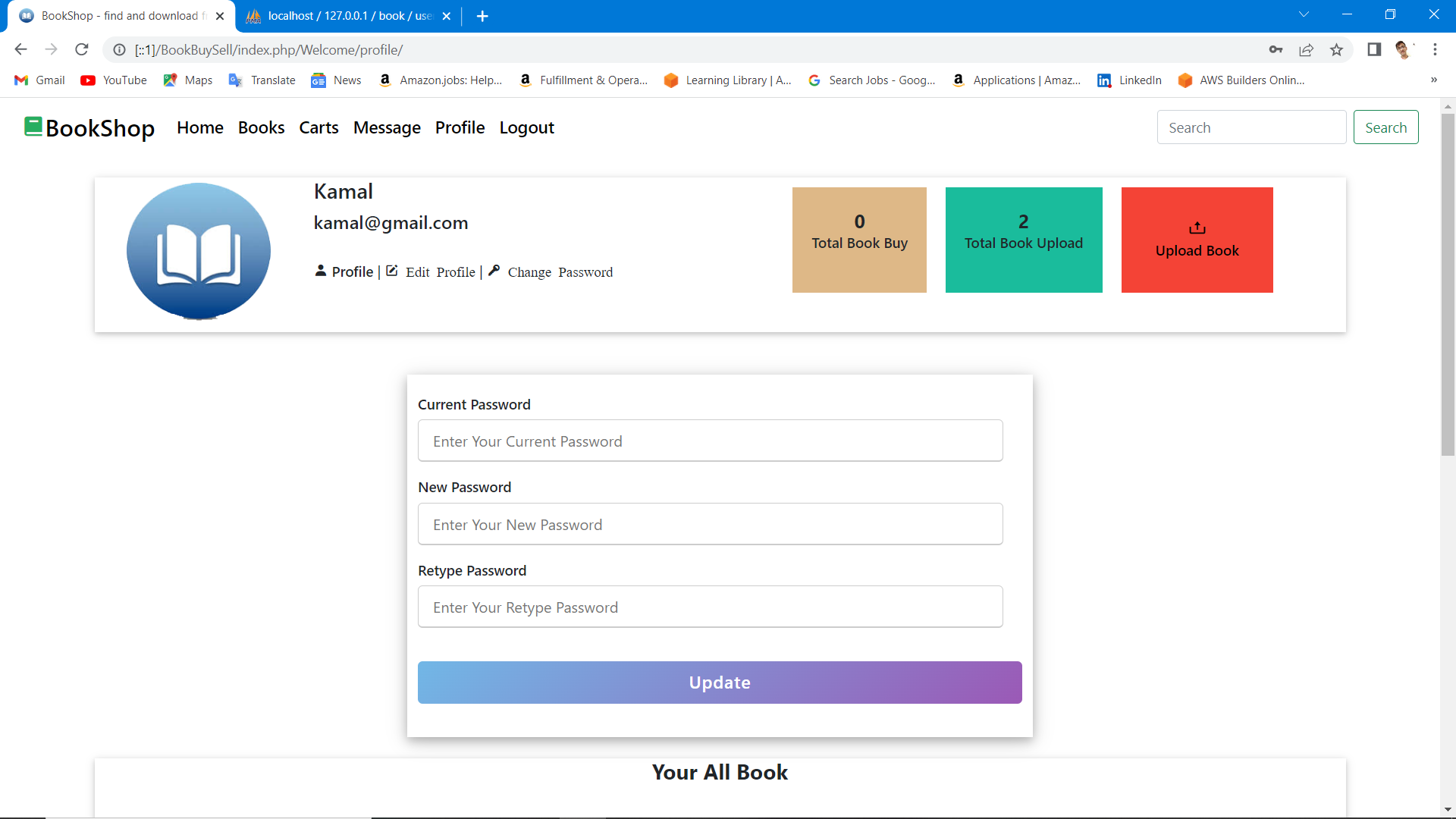Image resolution: width=1456 pixels, height=819 pixels.
Task: Open the Carts menu item
Action: (318, 127)
